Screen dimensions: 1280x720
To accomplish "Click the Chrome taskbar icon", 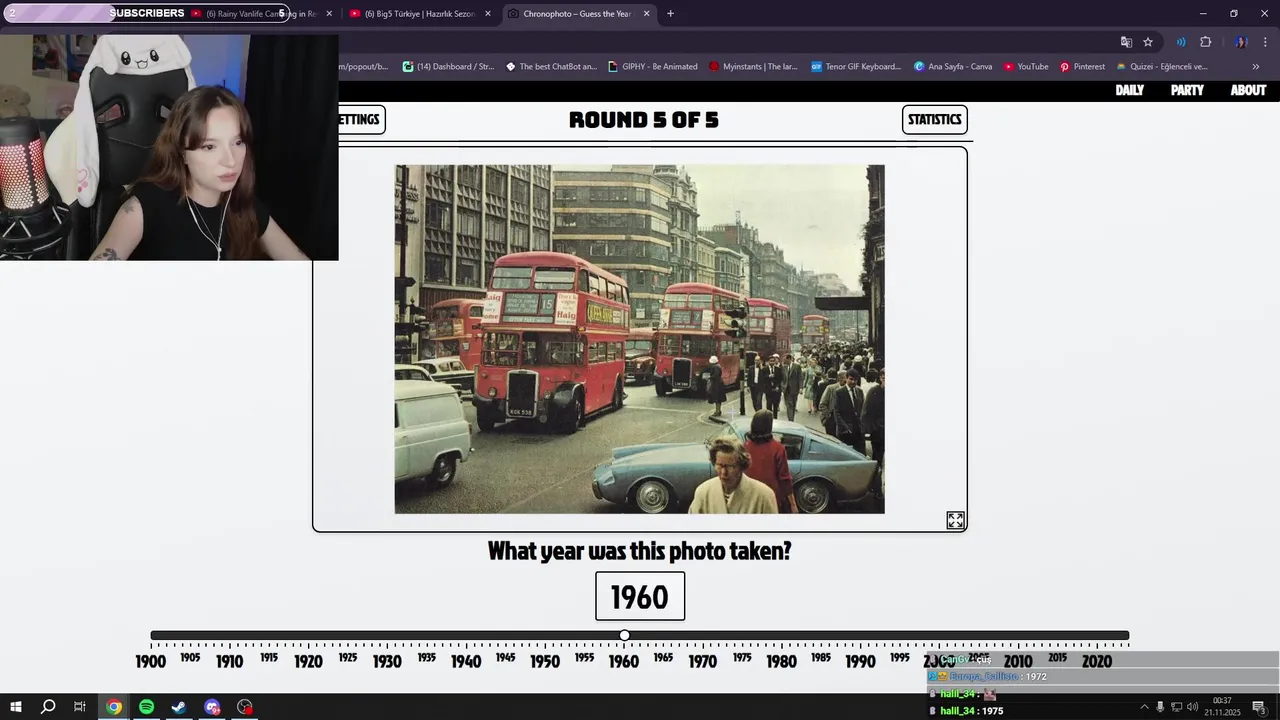I will click(x=114, y=707).
